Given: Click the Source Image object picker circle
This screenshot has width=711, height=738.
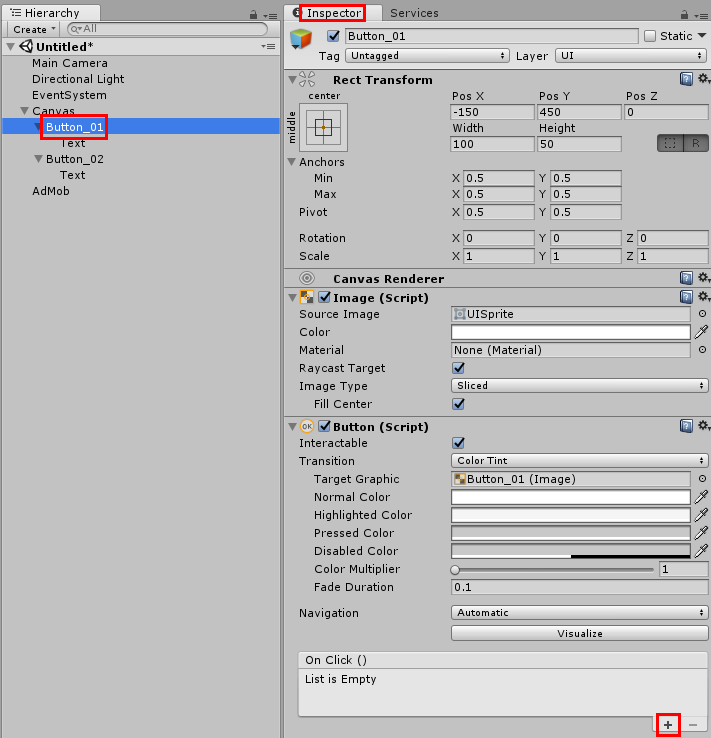Looking at the screenshot, I should tap(702, 313).
